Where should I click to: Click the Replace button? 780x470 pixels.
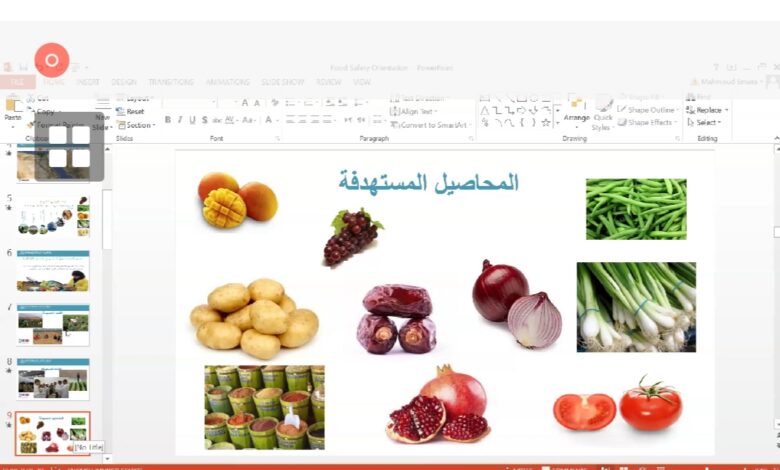708,110
